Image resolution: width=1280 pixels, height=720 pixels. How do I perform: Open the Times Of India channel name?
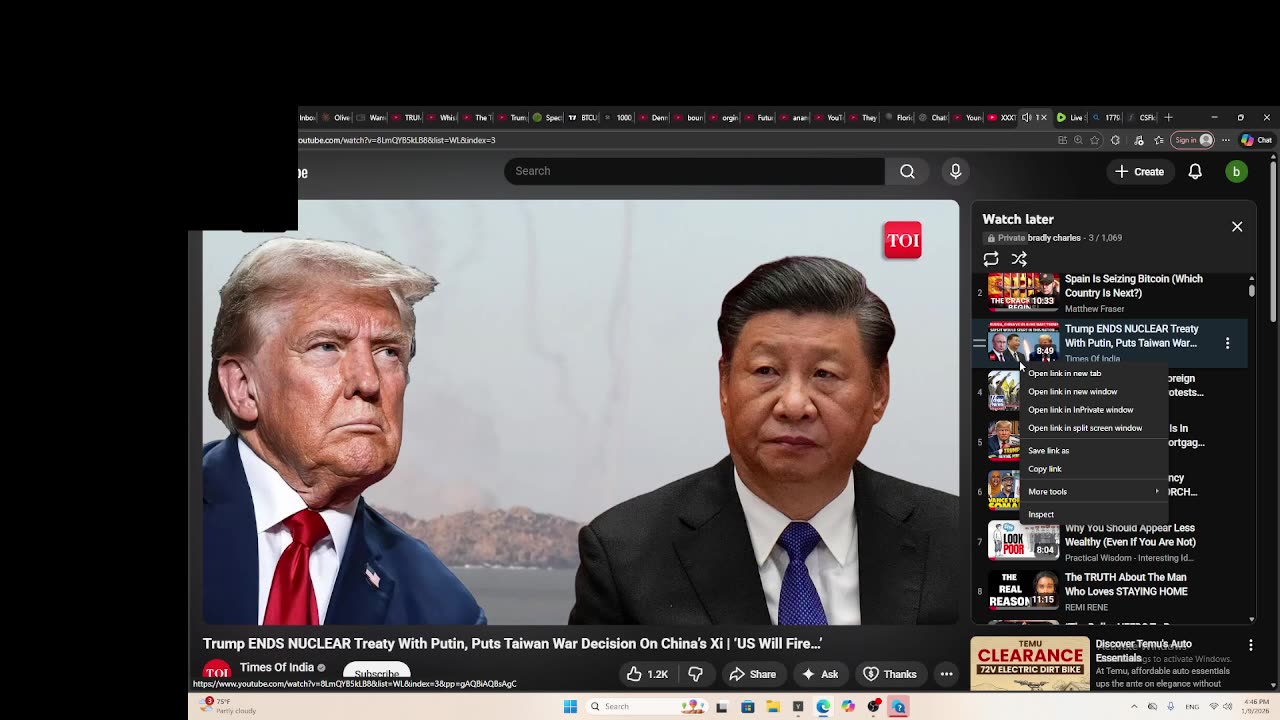pos(276,668)
